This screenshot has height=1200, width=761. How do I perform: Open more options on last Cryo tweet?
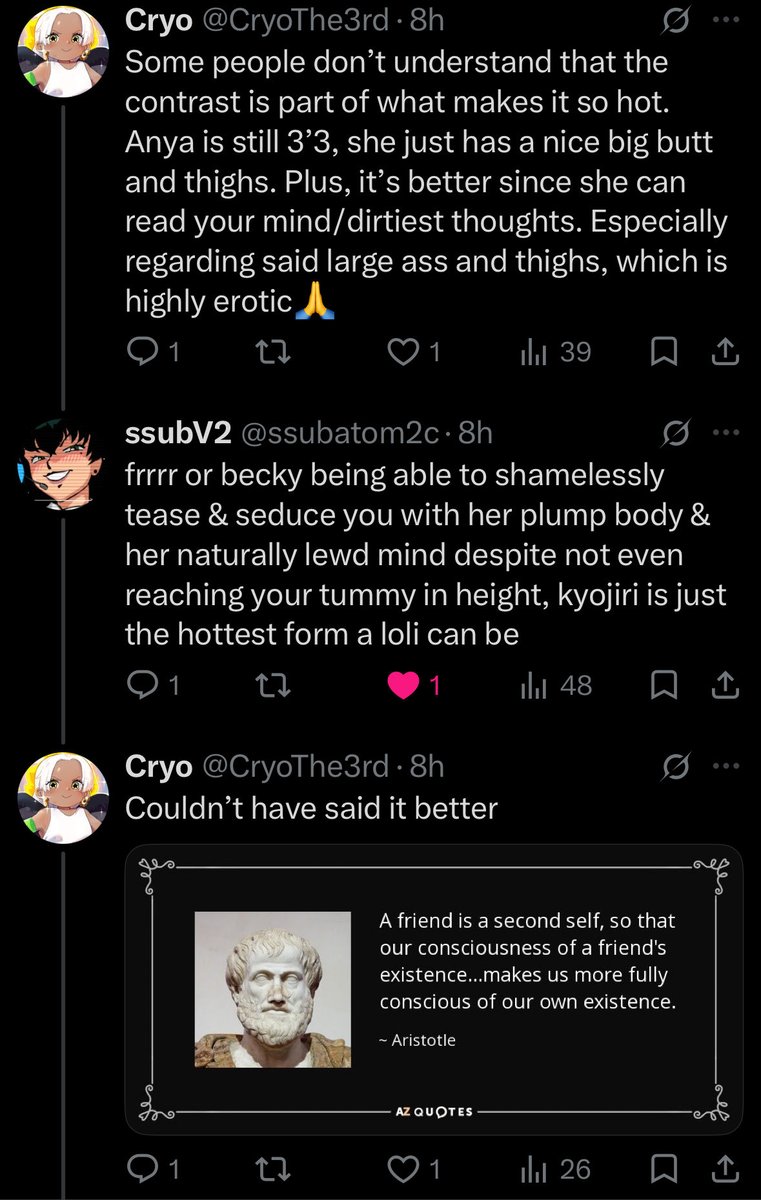click(726, 767)
